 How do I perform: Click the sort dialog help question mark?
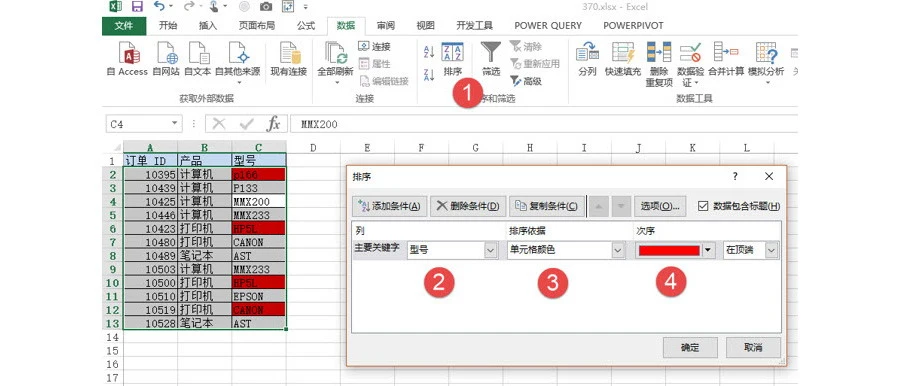click(x=735, y=176)
